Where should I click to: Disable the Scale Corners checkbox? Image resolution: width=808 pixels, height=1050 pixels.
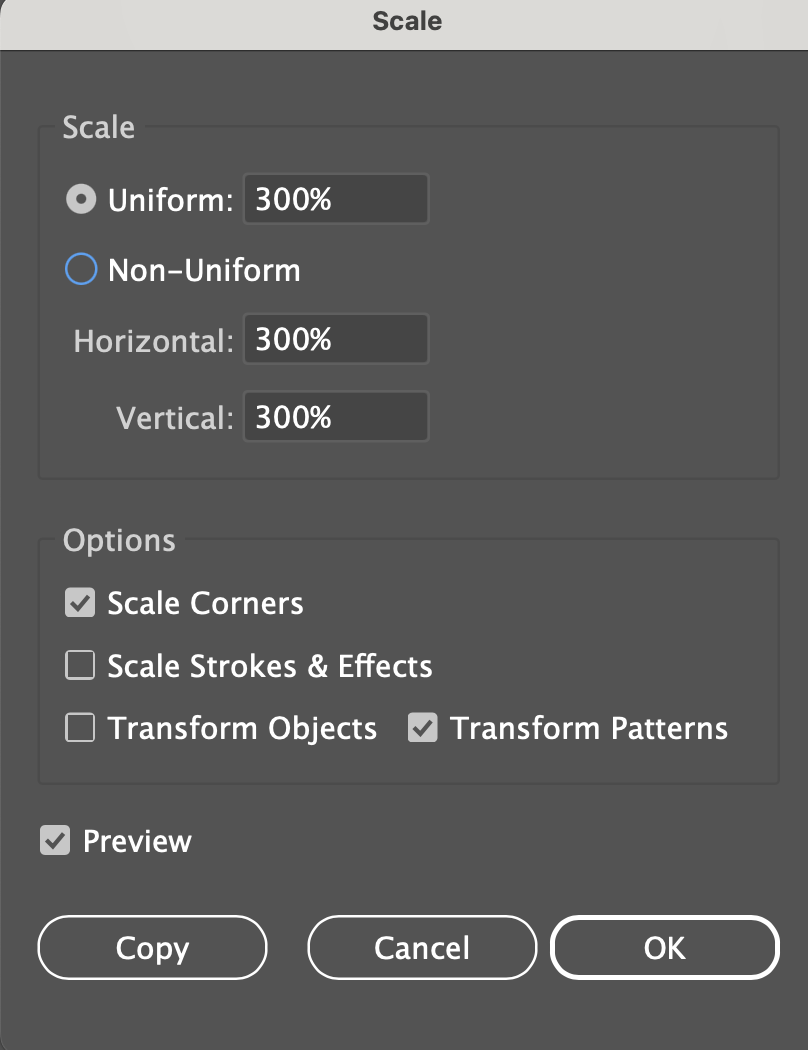click(79, 603)
